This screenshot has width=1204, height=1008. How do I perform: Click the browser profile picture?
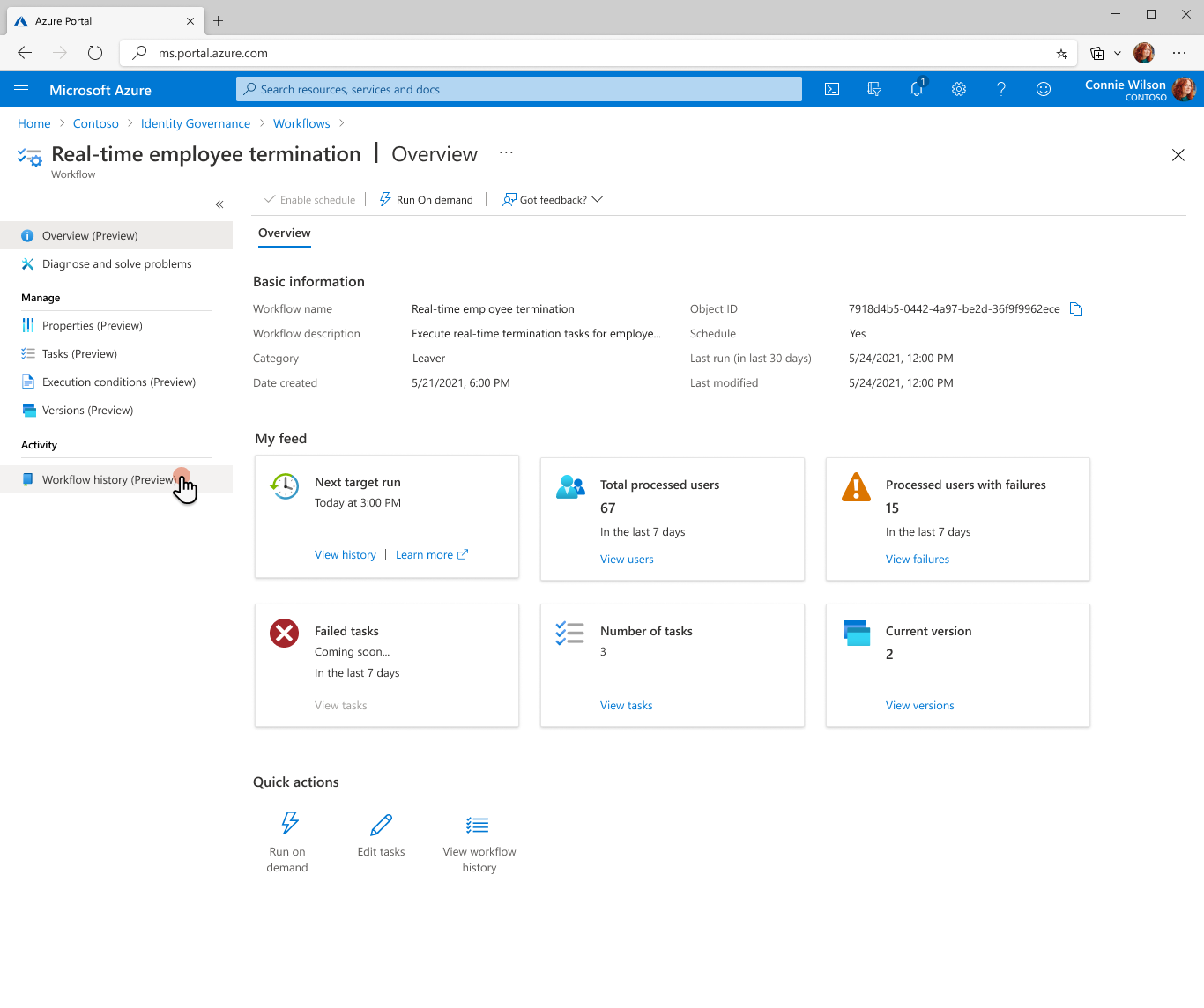1144,53
